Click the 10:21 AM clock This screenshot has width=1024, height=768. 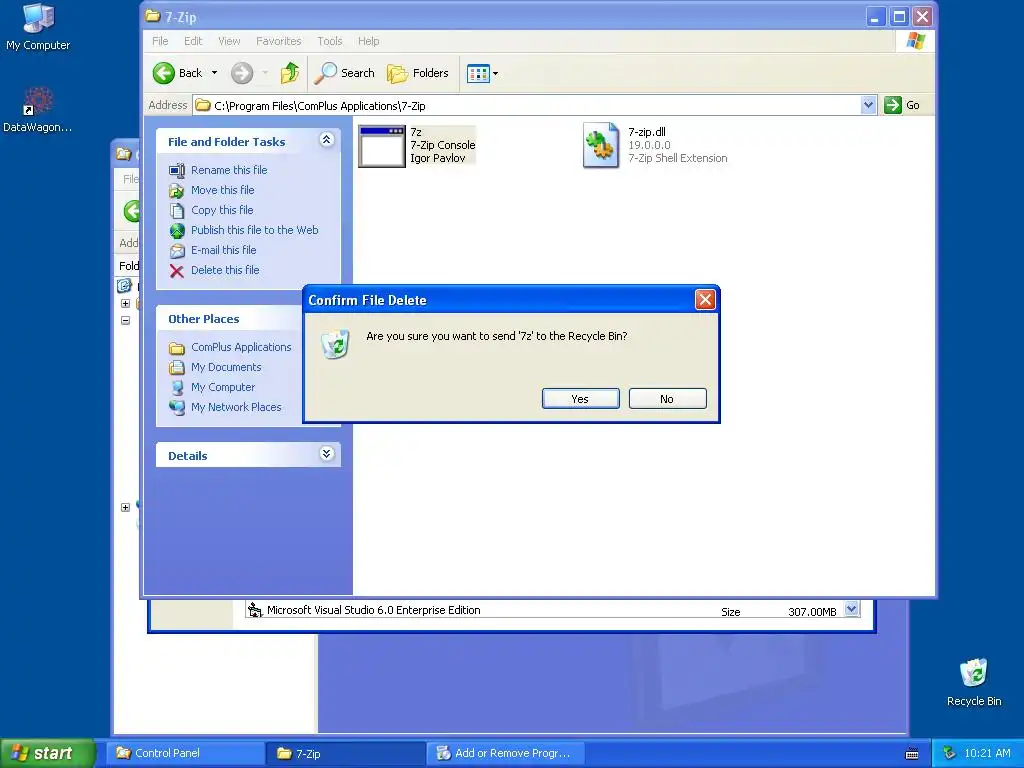tap(987, 753)
